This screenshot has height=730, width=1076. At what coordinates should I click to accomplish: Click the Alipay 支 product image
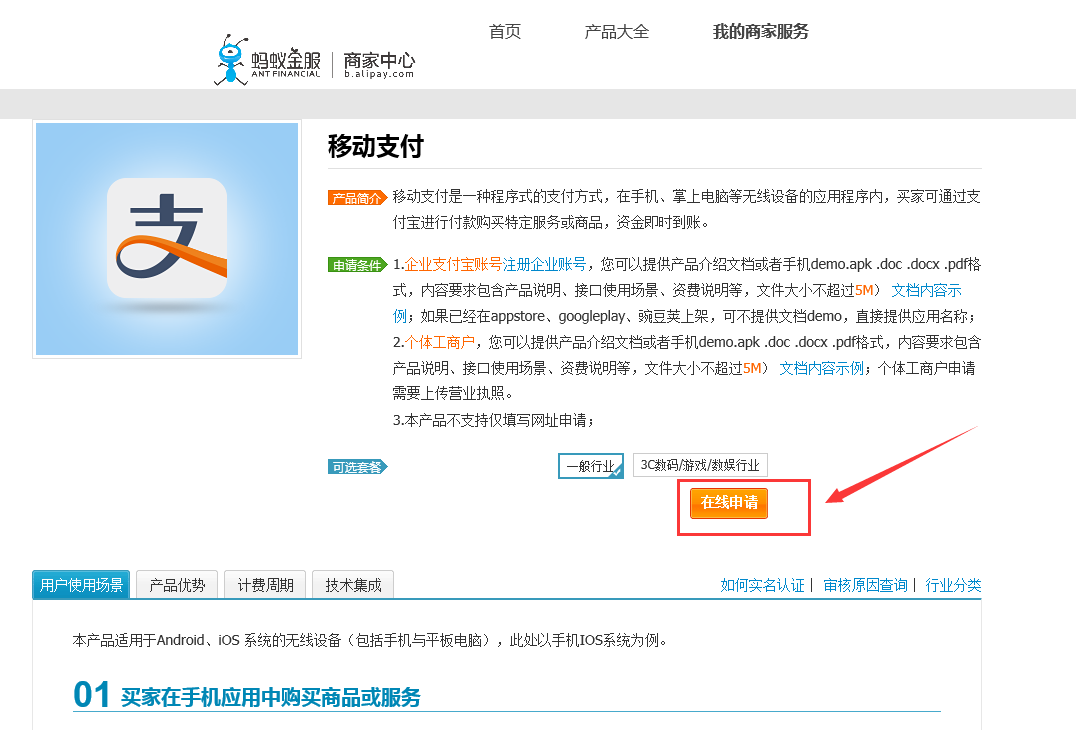167,239
